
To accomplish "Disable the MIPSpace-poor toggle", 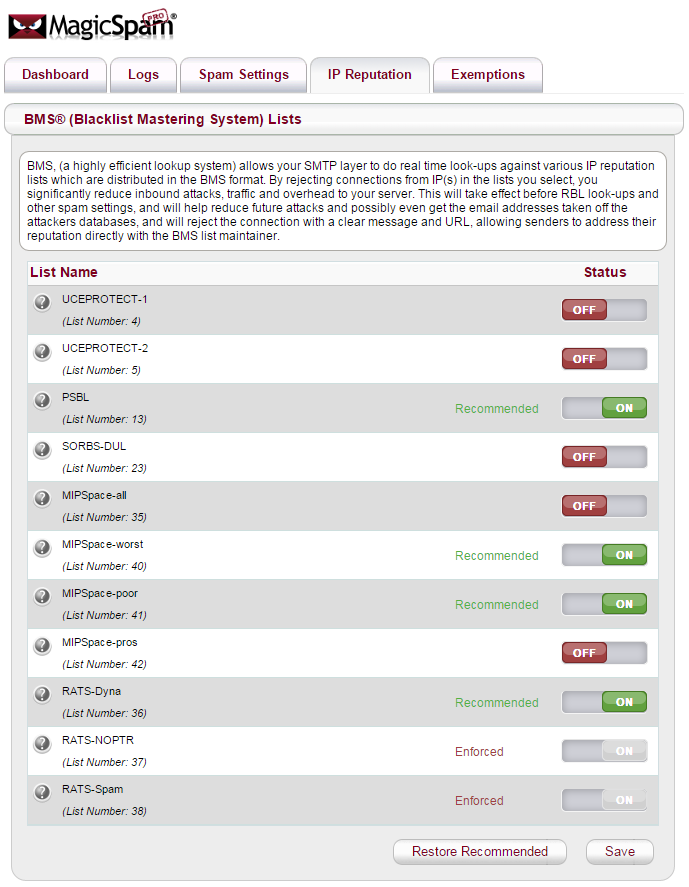I will pyautogui.click(x=604, y=604).
